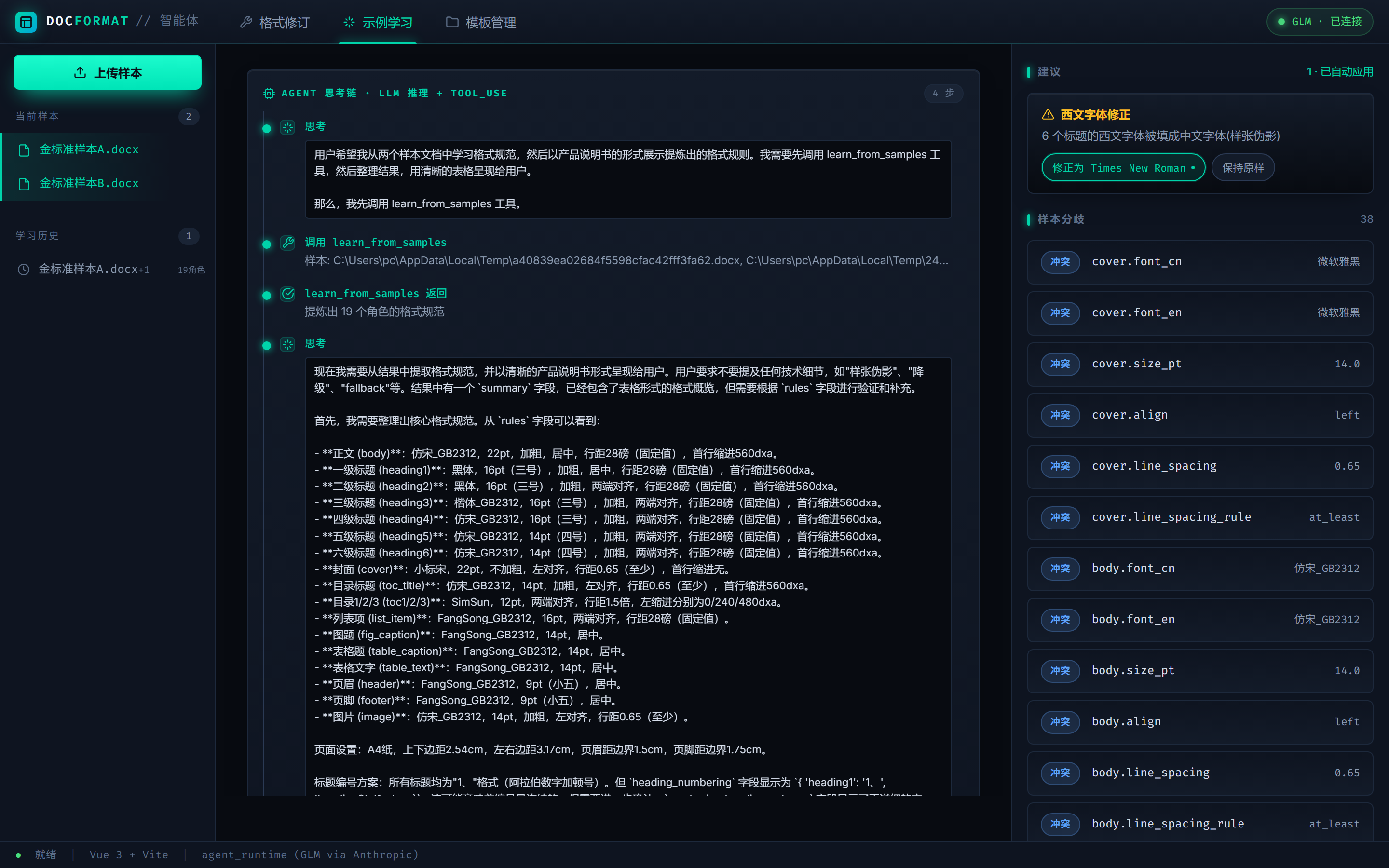Click the wrench icon beside 格式修订
The image size is (1389, 868).
coord(246,22)
